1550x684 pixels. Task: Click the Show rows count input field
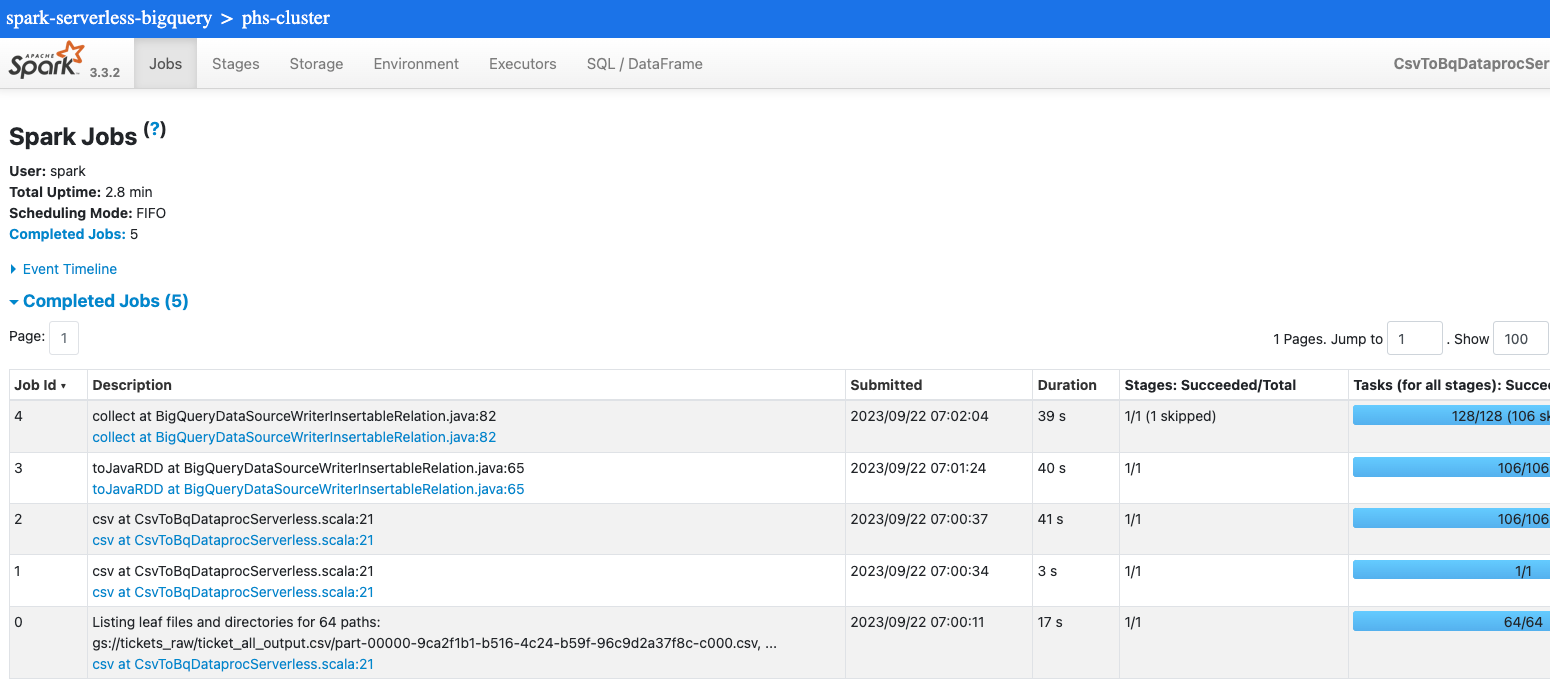tap(1520, 338)
